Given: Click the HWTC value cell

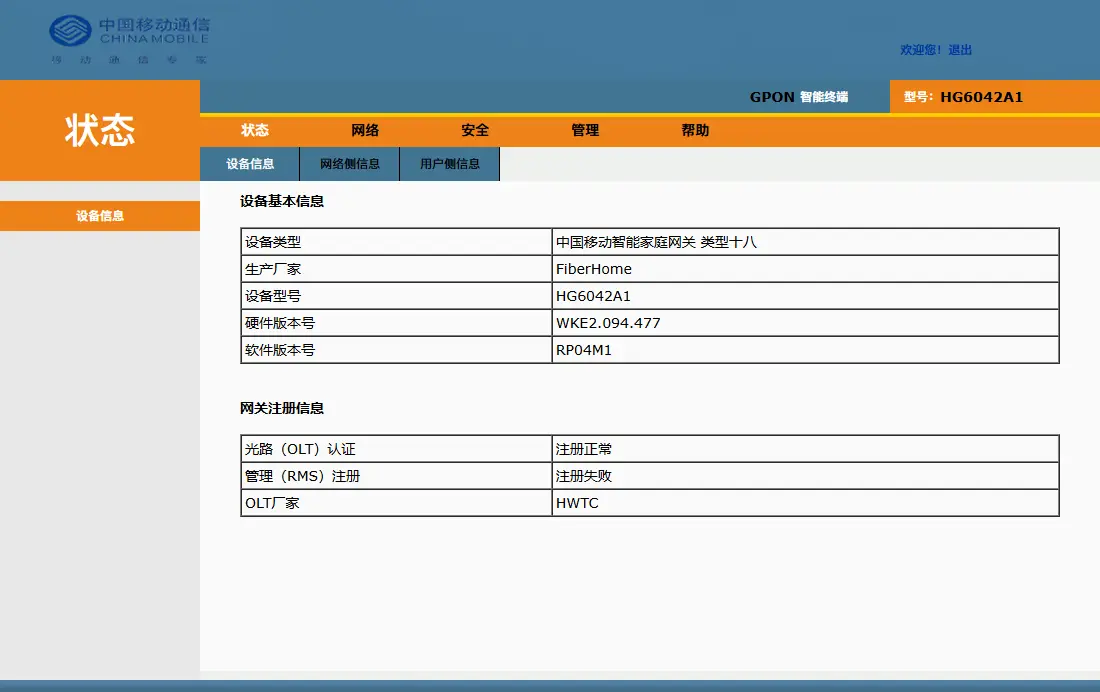Looking at the screenshot, I should (805, 503).
